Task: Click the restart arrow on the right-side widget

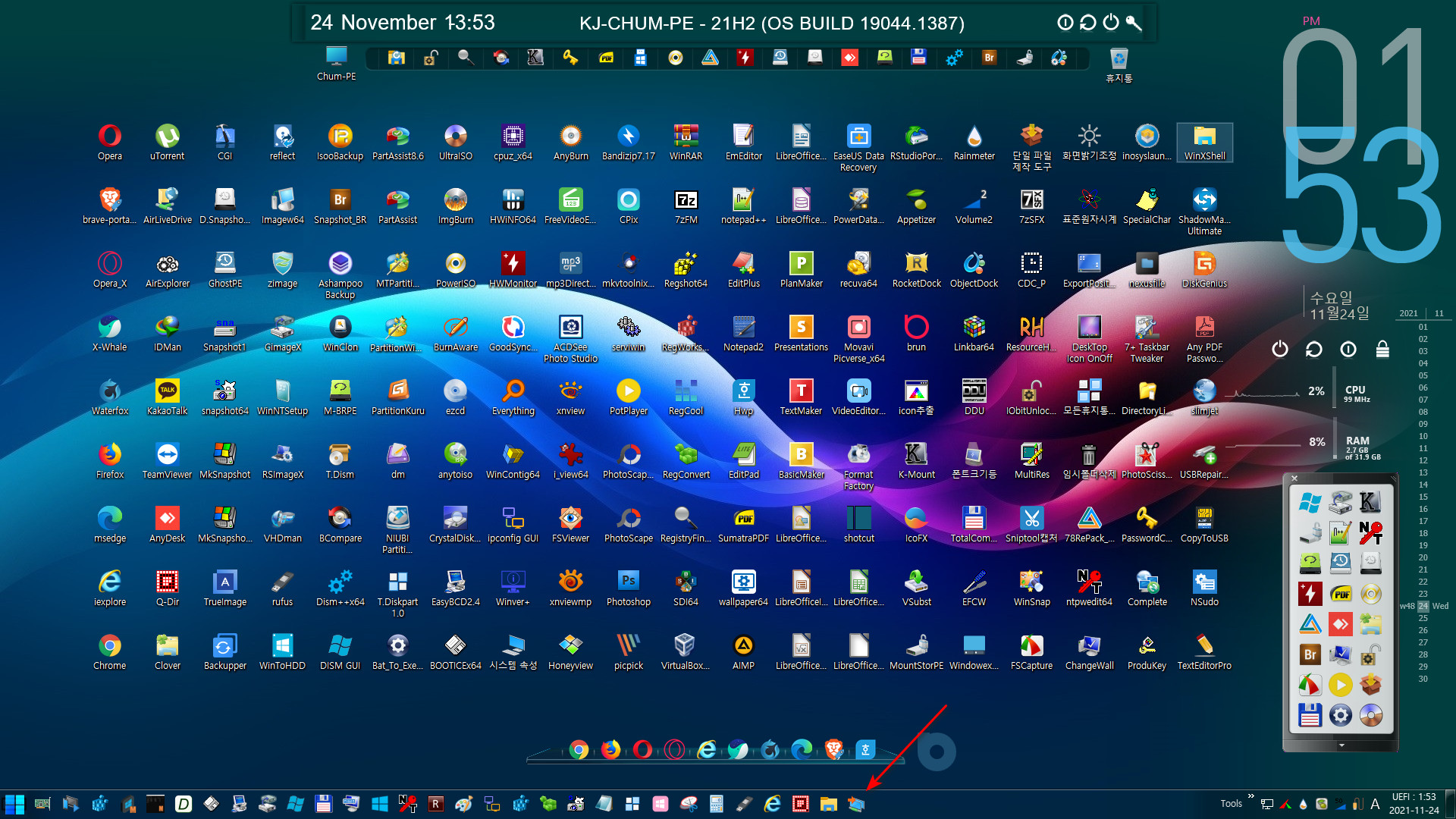Action: tap(1314, 349)
